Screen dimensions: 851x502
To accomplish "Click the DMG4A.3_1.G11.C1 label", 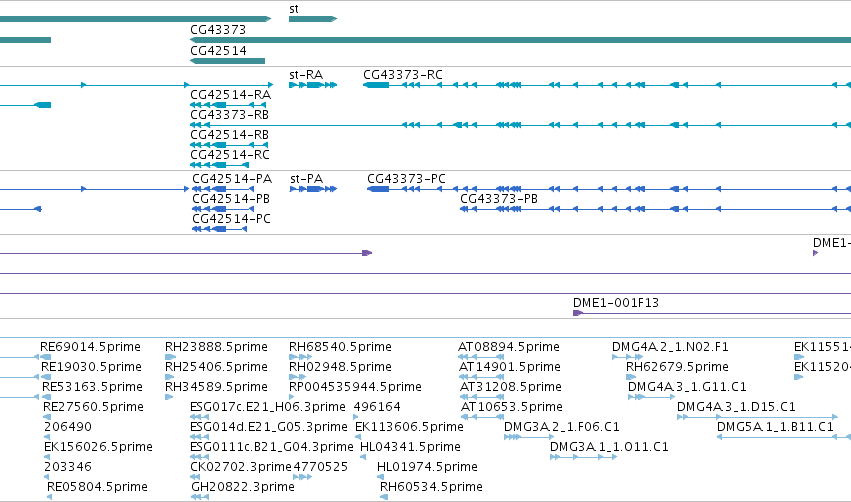I will (687, 387).
